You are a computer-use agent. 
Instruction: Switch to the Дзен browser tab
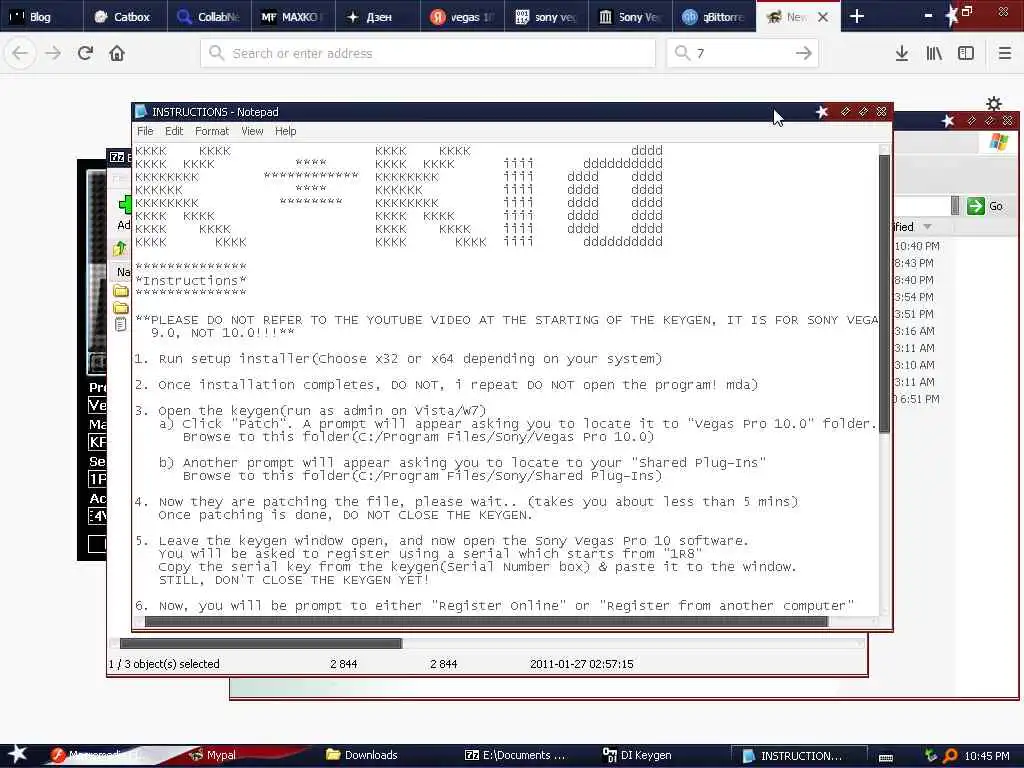[377, 16]
